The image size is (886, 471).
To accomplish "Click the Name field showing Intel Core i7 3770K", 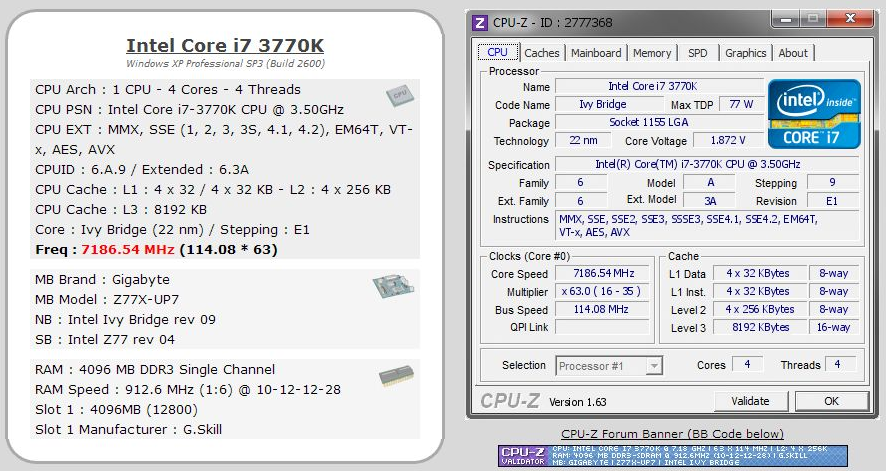I will click(x=659, y=86).
